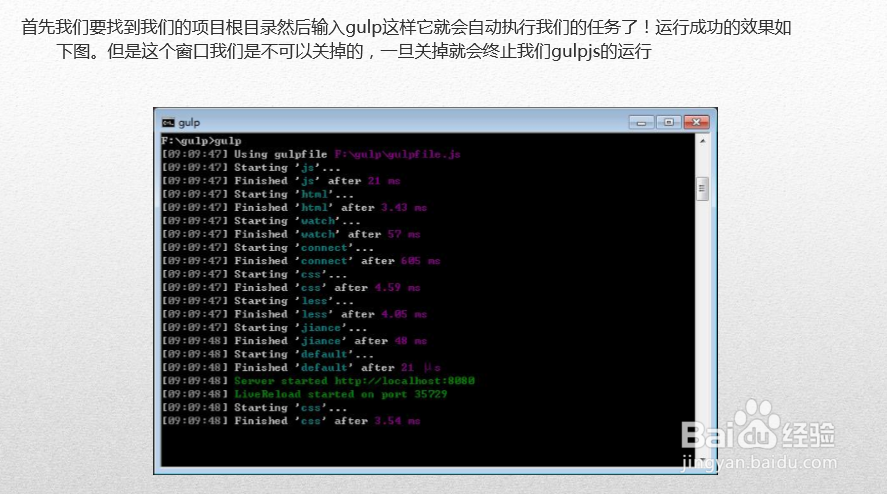
Task: Click the "Starting 'less'..." line
Action: coord(258,301)
